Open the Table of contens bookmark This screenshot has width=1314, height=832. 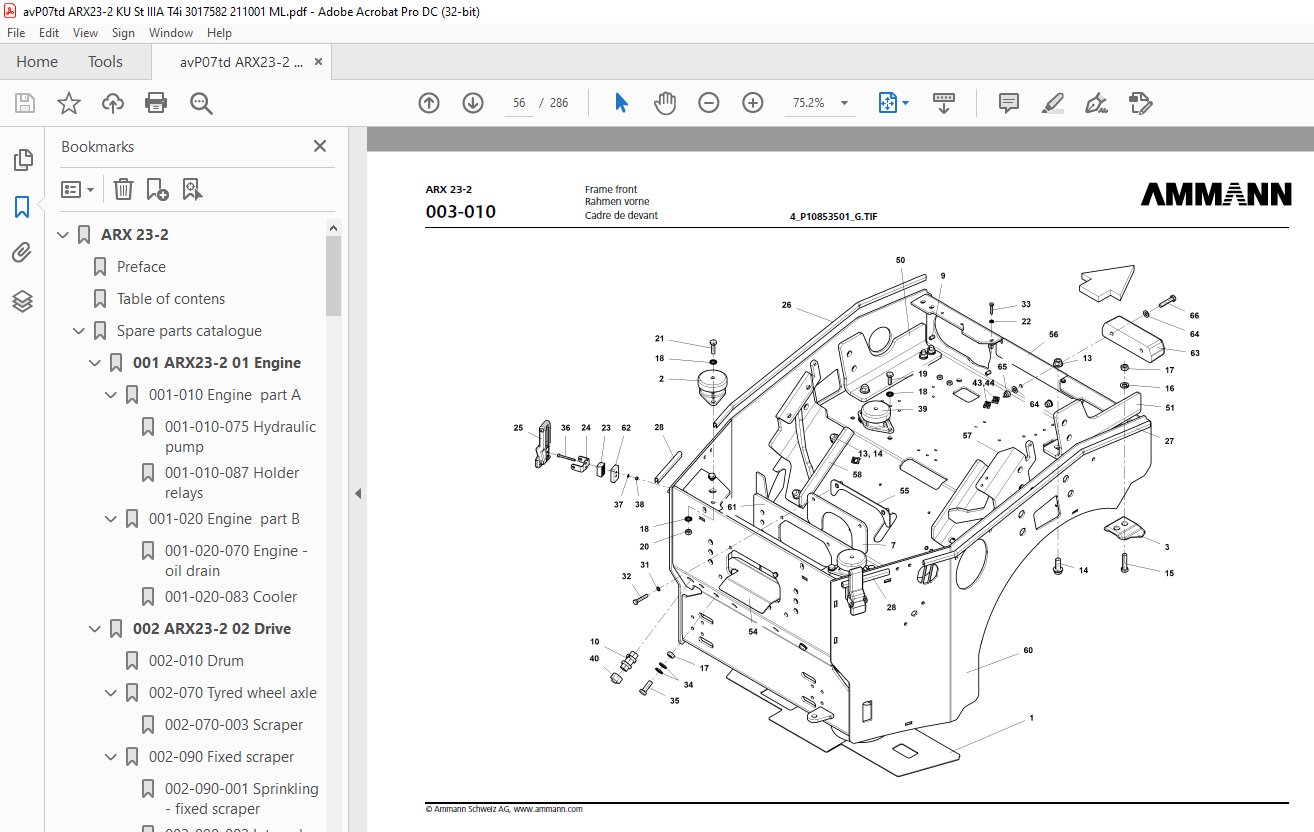[x=171, y=299]
